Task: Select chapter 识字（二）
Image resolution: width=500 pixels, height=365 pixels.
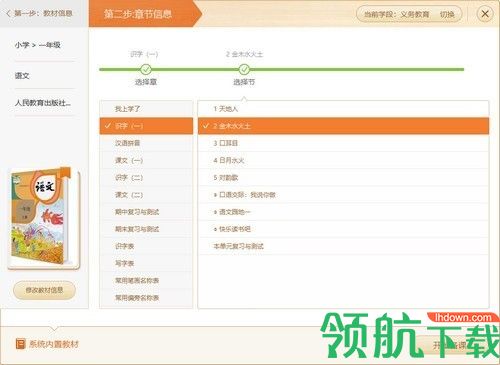Action: tap(146, 177)
